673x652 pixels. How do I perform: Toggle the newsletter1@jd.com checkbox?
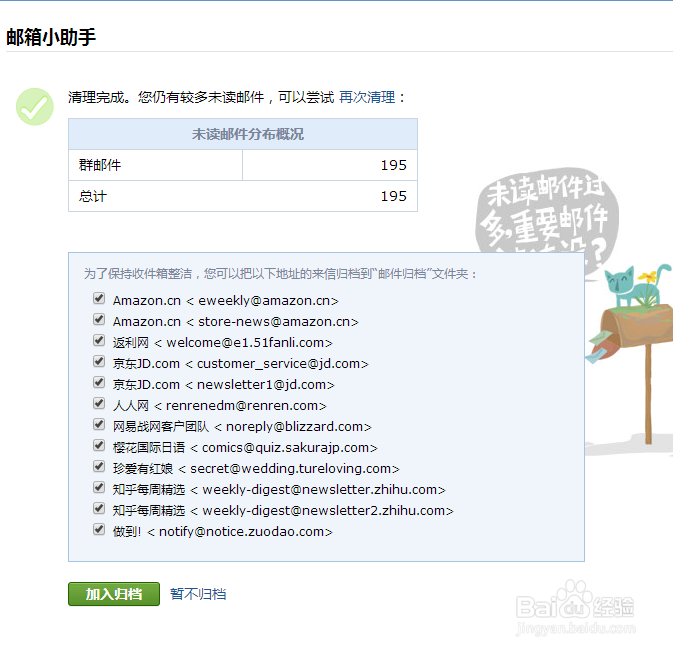point(99,382)
